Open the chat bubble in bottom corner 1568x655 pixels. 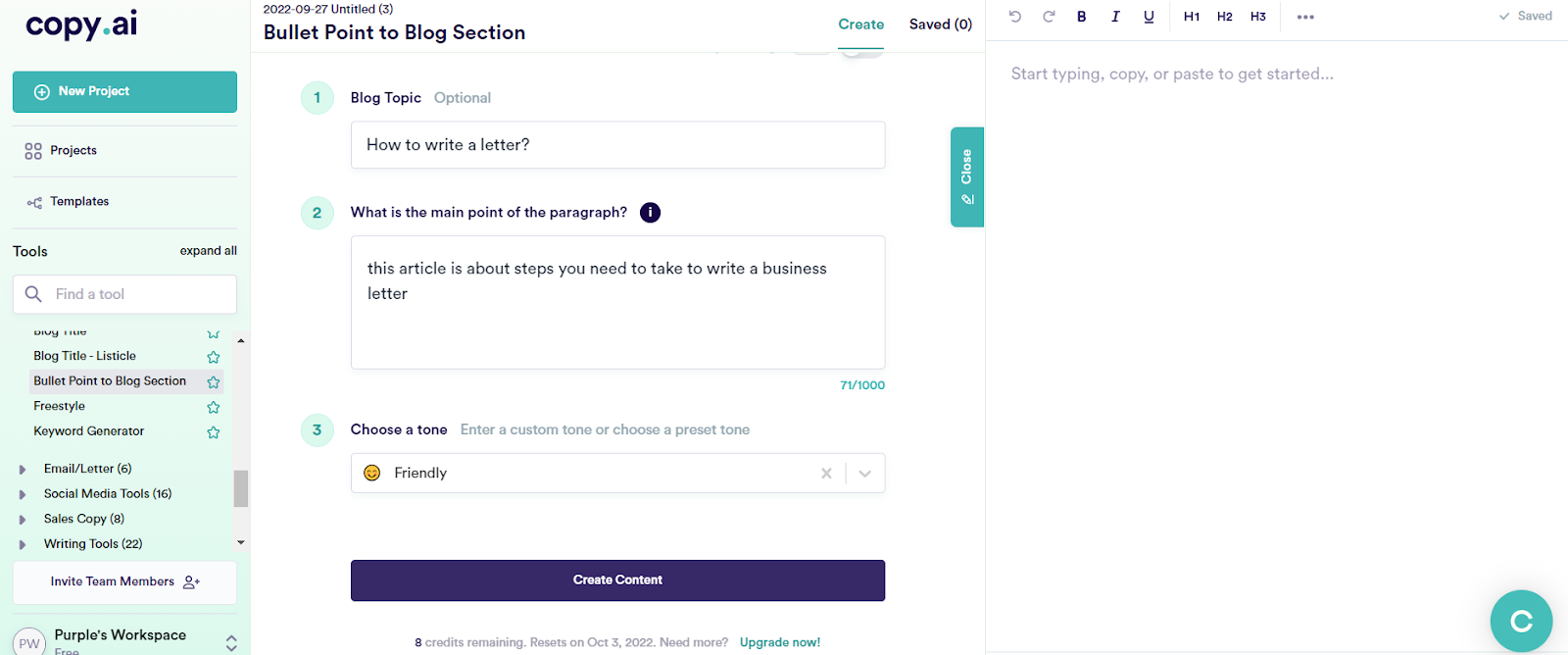(1520, 621)
